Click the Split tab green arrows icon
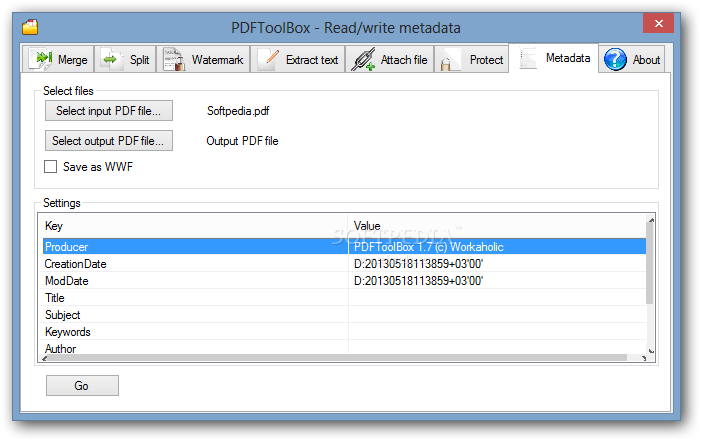 [x=110, y=59]
